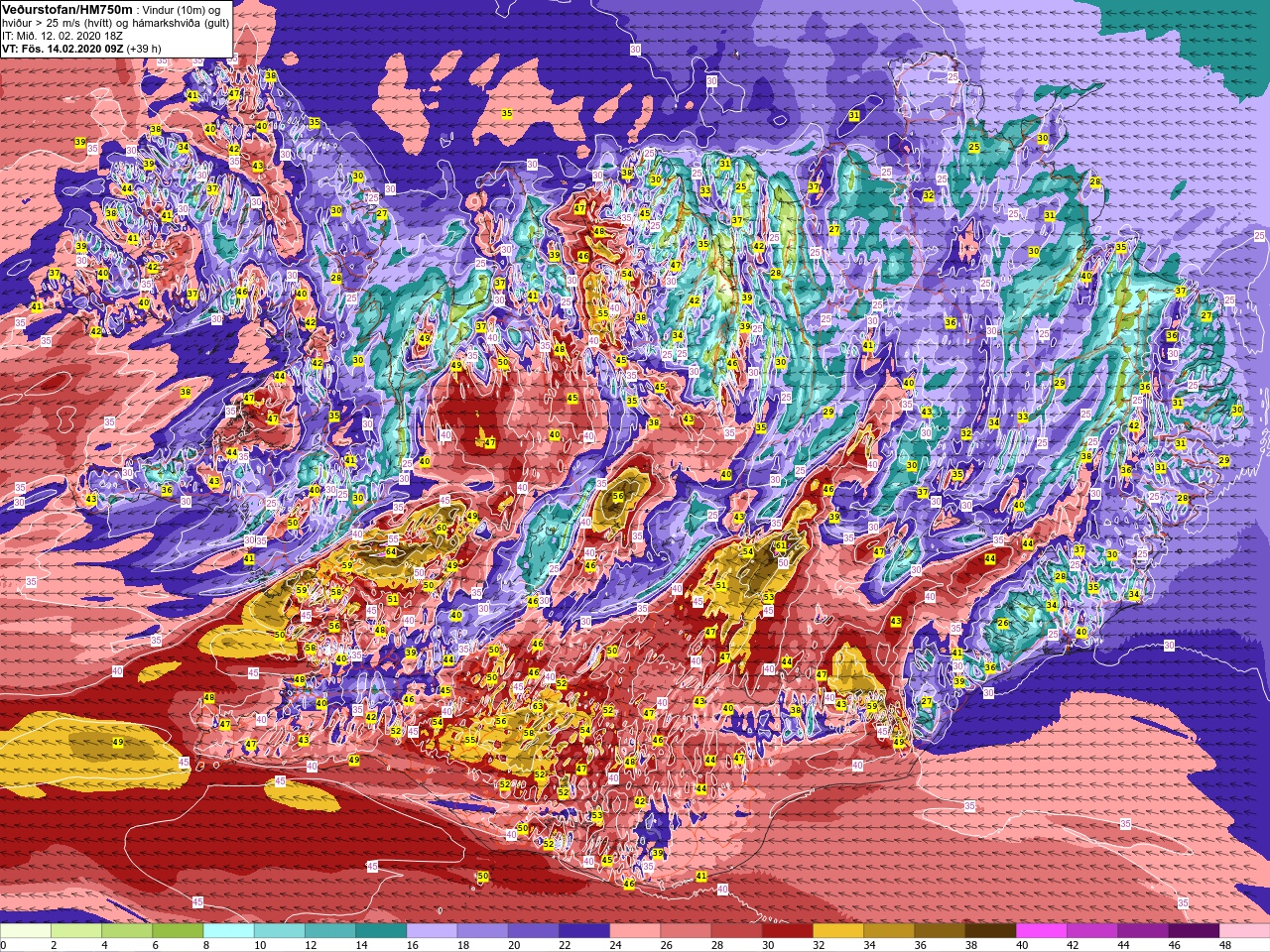Select the red 28–30 scale swatch
The image size is (1270, 952).
click(x=736, y=930)
